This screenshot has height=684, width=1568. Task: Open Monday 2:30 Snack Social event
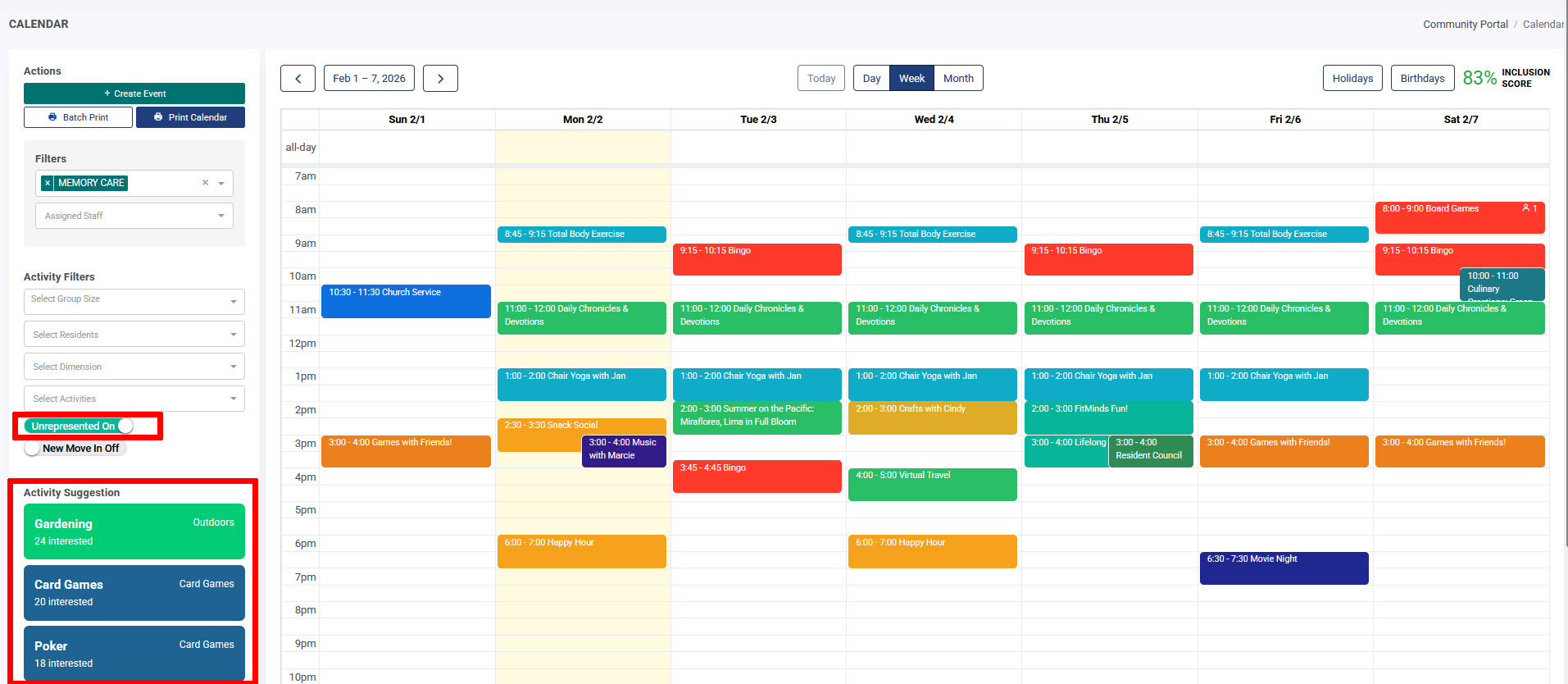[541, 435]
